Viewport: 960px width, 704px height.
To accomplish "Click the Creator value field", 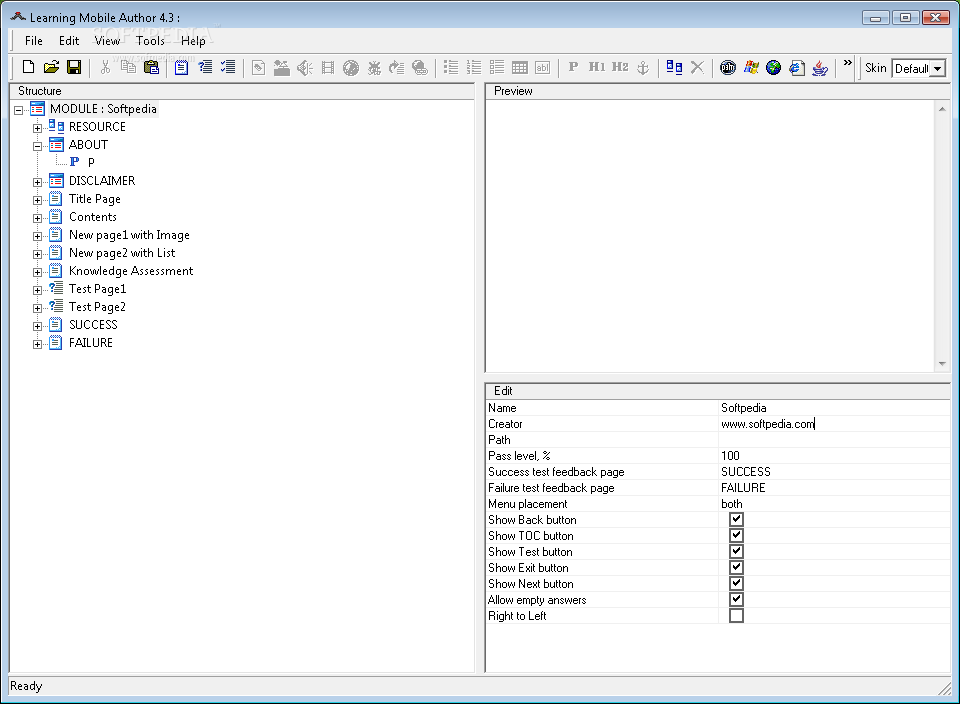I will (x=834, y=424).
